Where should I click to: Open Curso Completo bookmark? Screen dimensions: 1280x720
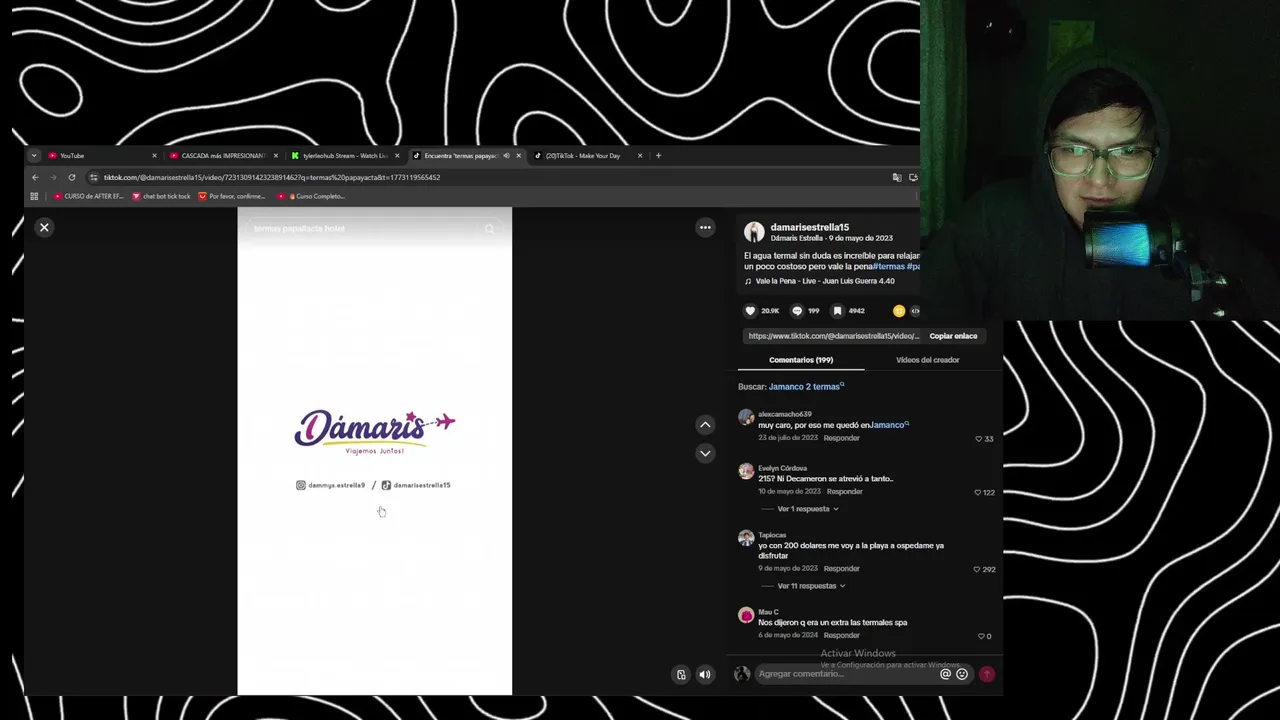point(311,196)
